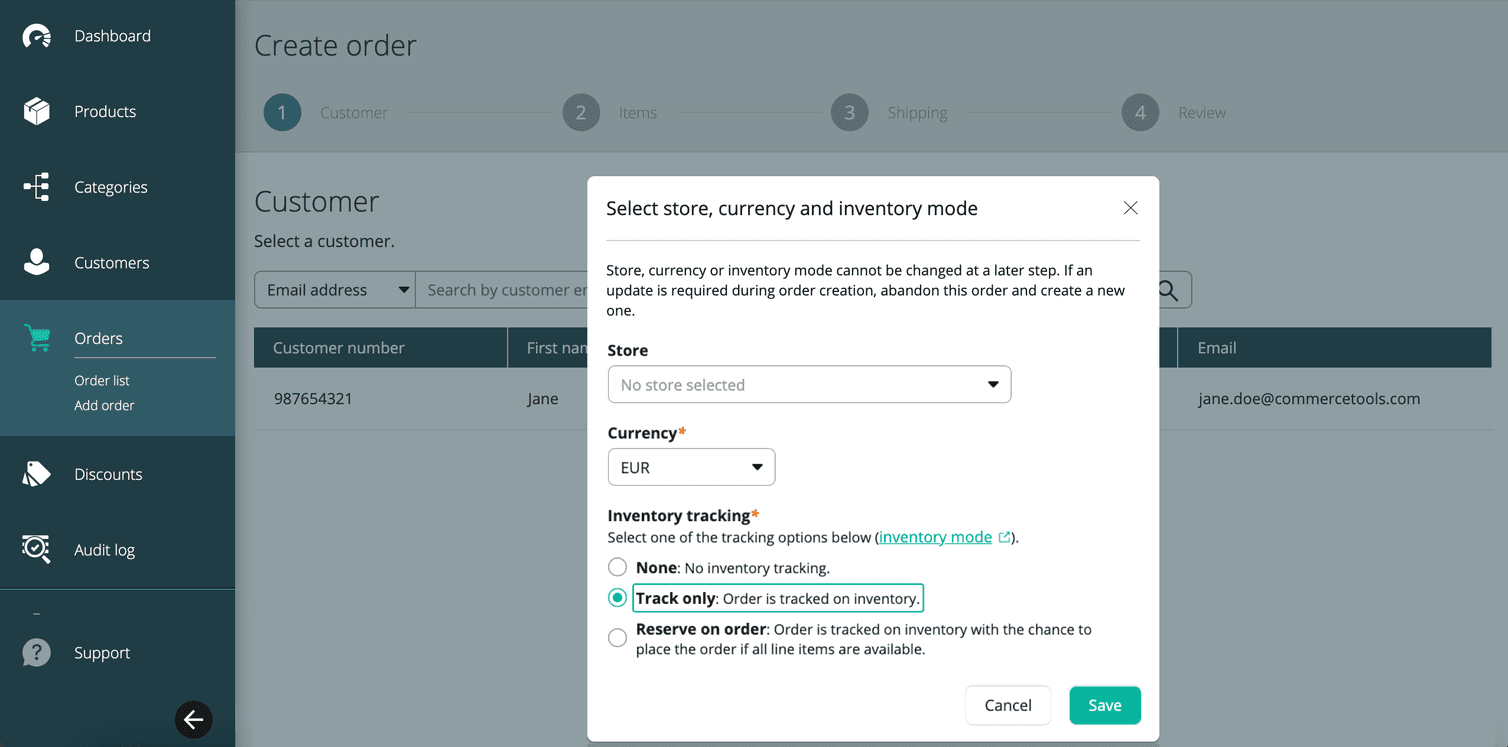Open Support from the sidebar
Viewport: 1508px width, 747px height.
pyautogui.click(x=101, y=652)
